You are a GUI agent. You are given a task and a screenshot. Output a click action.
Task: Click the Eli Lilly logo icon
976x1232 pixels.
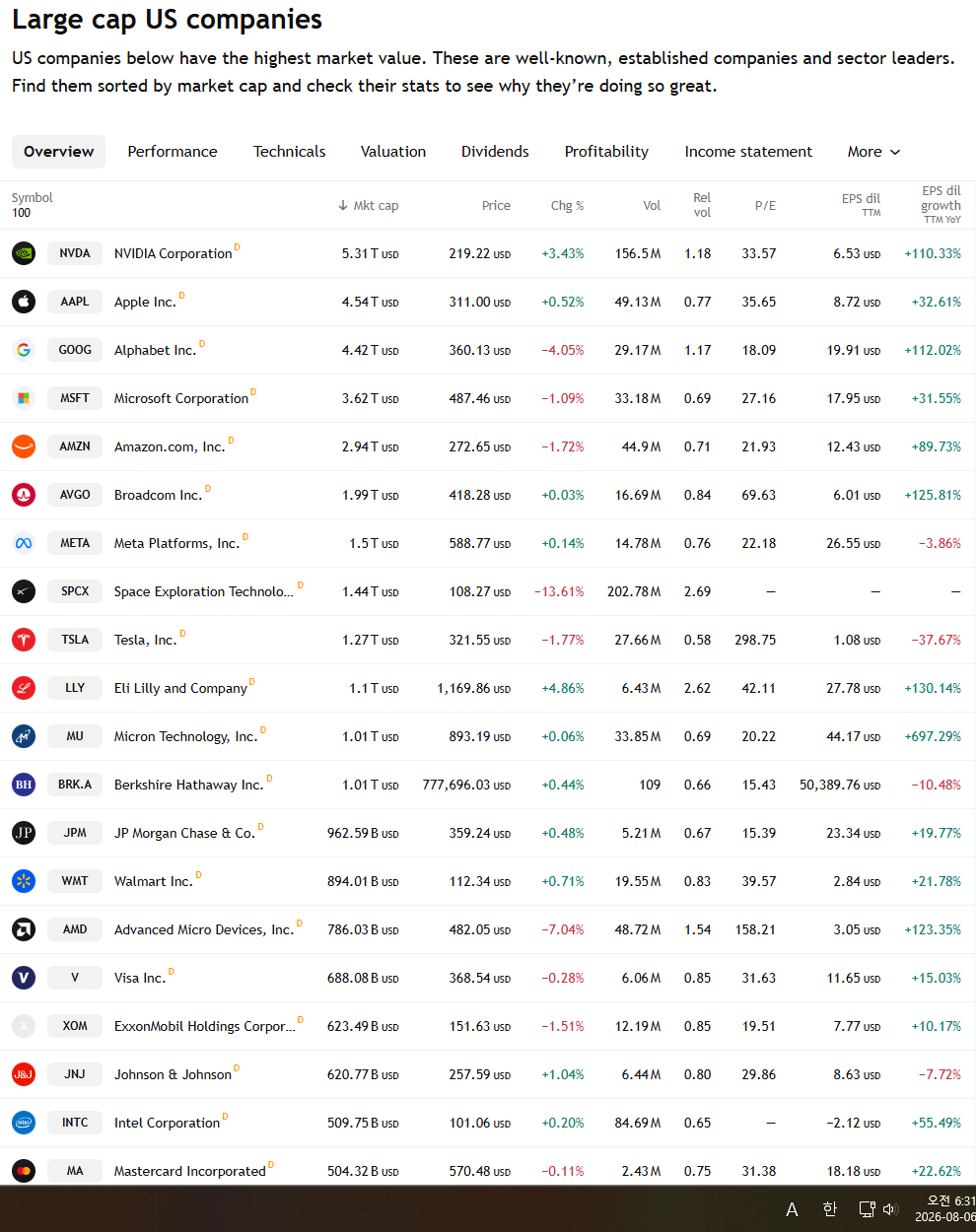pyautogui.click(x=24, y=688)
